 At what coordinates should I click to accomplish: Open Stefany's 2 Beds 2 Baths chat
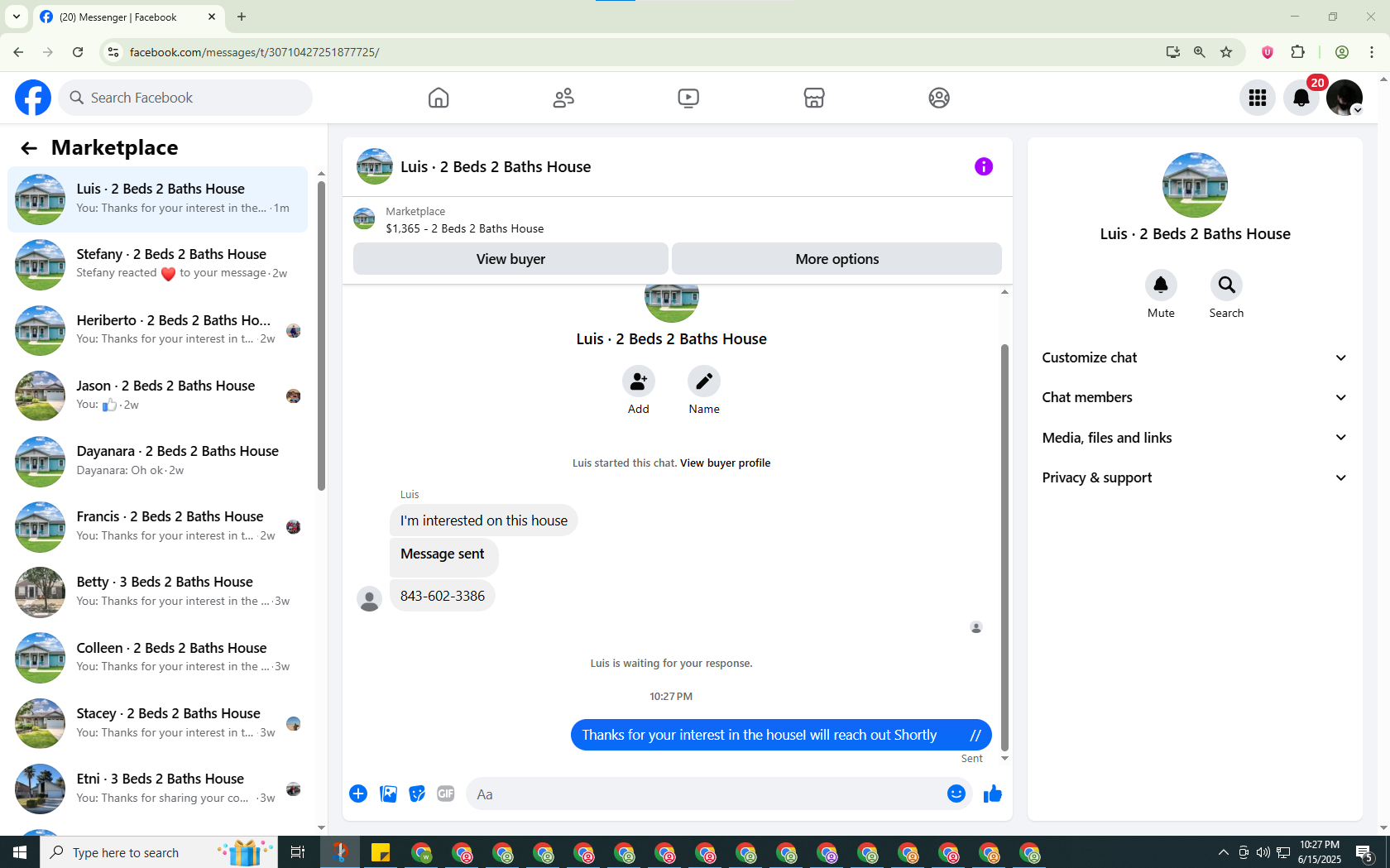157,265
